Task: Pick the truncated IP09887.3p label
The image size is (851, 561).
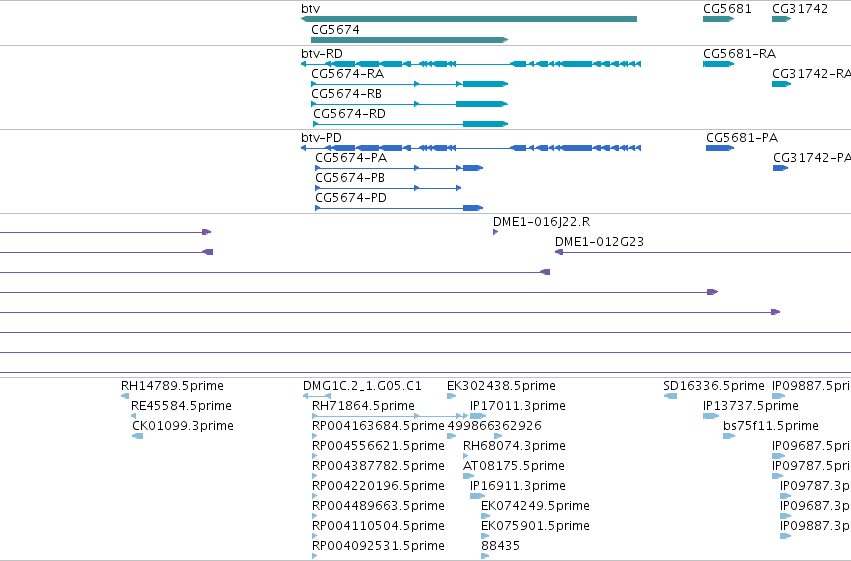Action: coord(815,526)
